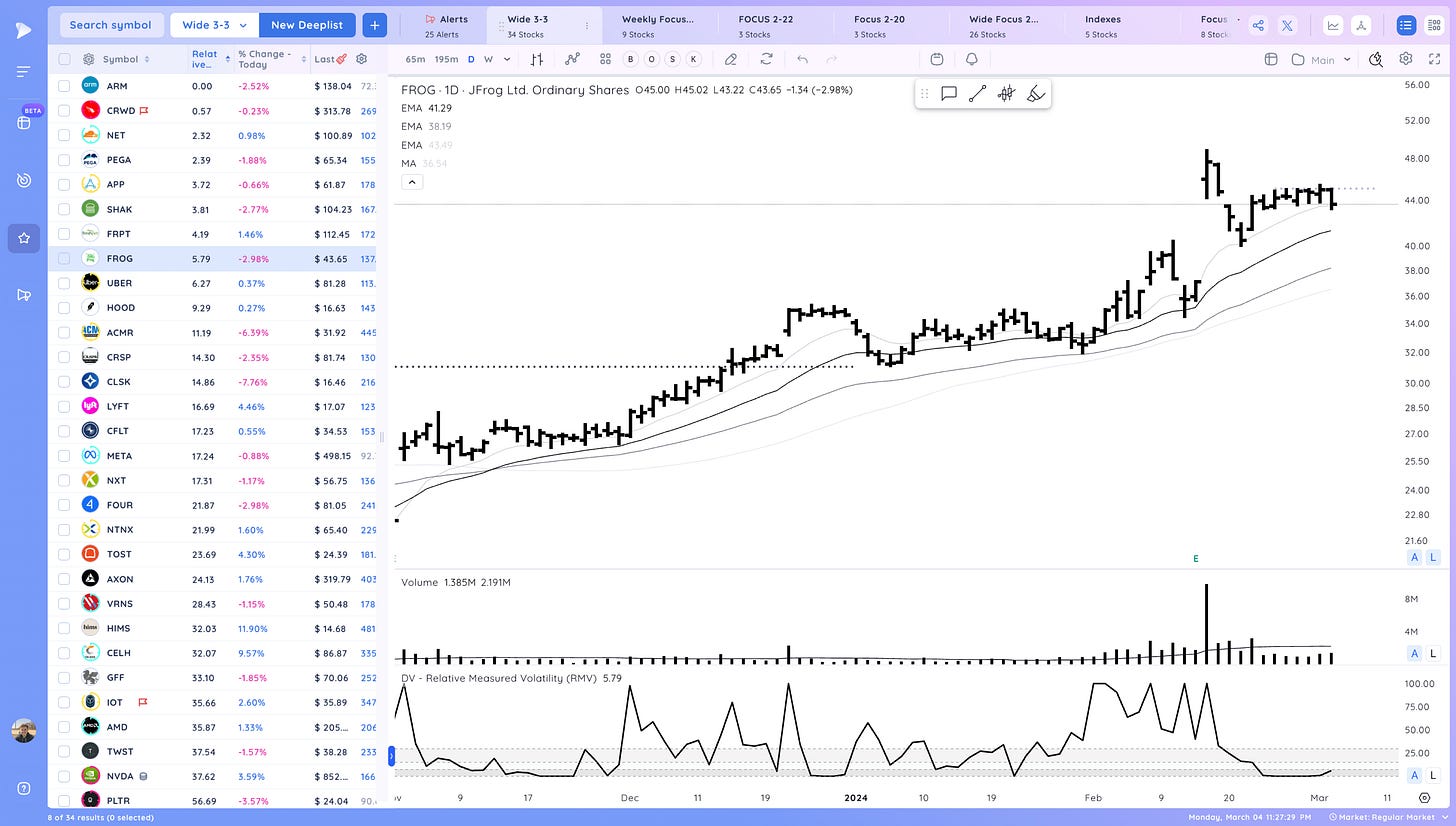The height and width of the screenshot is (826, 1456).
Task: Click the line chart icon in top bar
Action: pos(1333,25)
